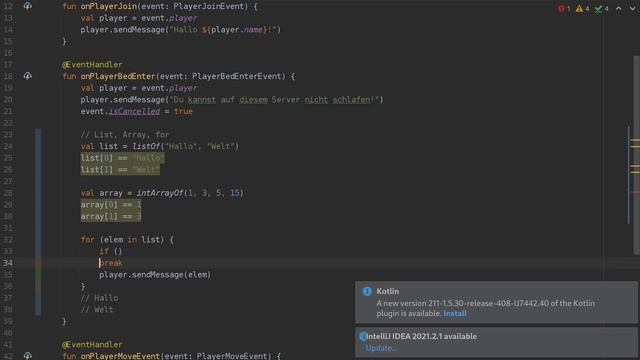The image size is (640, 360).
Task: Click the IntelliJ IDEA 2021.2.1 available notification
Action: (x=422, y=336)
